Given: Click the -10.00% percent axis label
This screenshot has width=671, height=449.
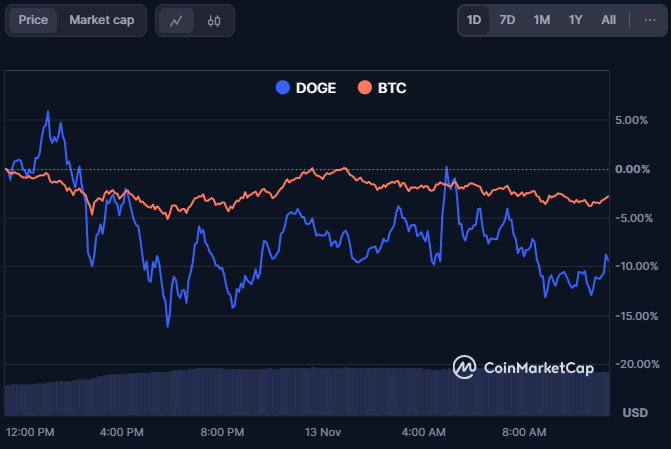Looking at the screenshot, I should (636, 266).
